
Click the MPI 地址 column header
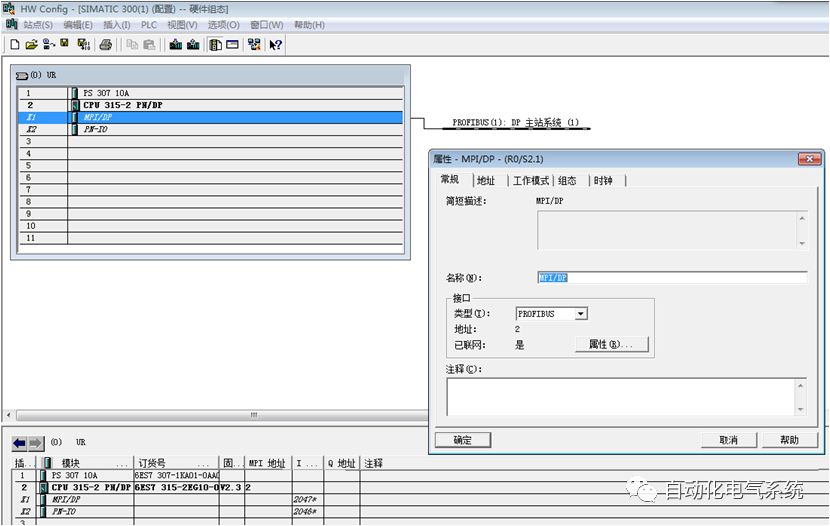tap(268, 463)
